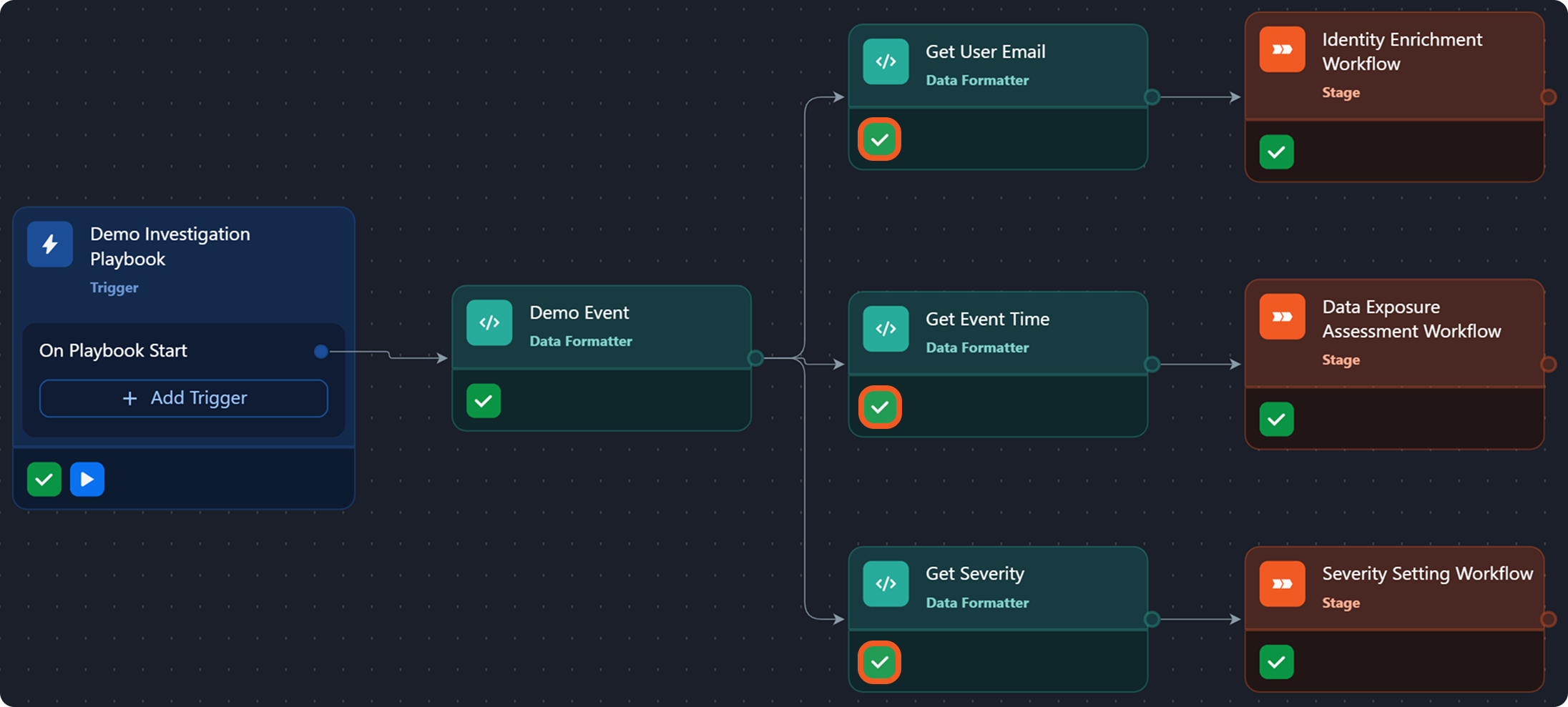Click the Add Trigger button

pos(184,398)
